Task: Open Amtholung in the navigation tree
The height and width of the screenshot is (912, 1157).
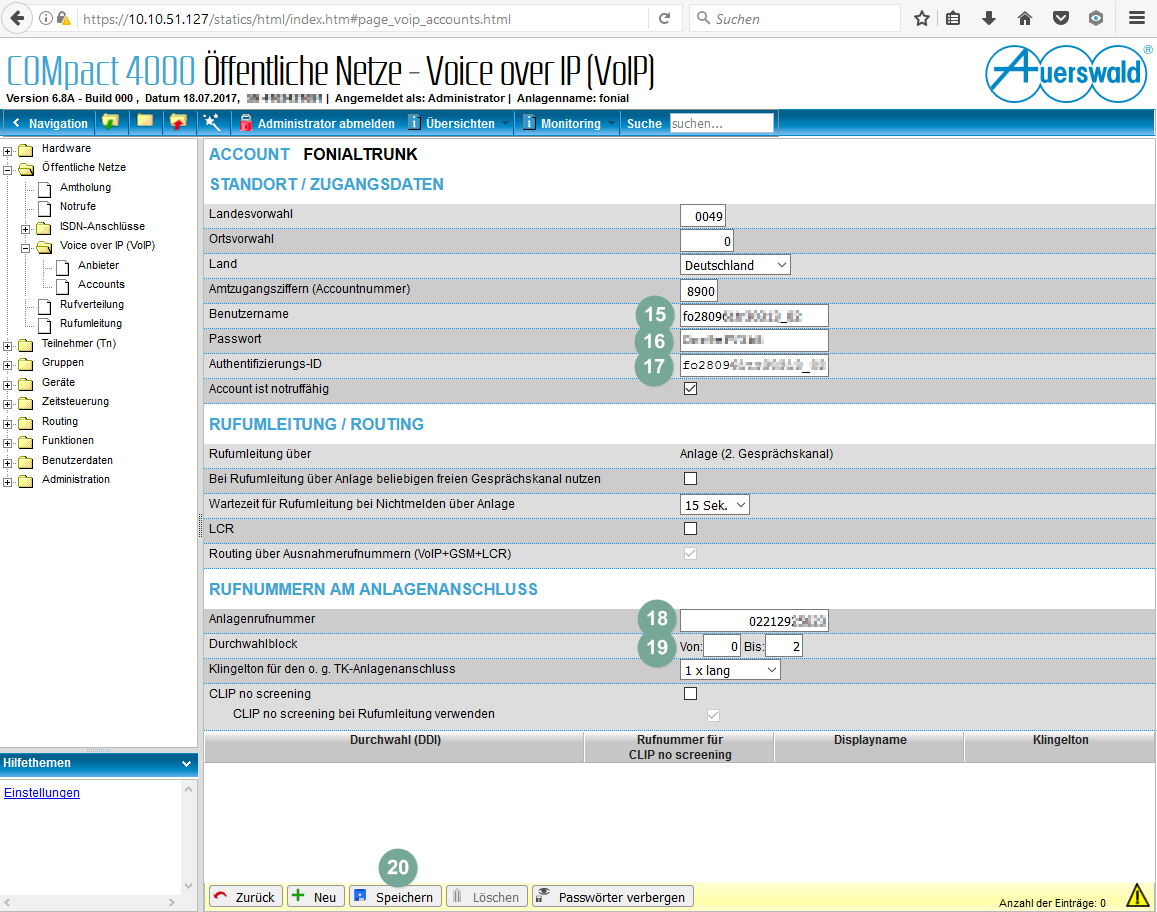Action: (85, 187)
